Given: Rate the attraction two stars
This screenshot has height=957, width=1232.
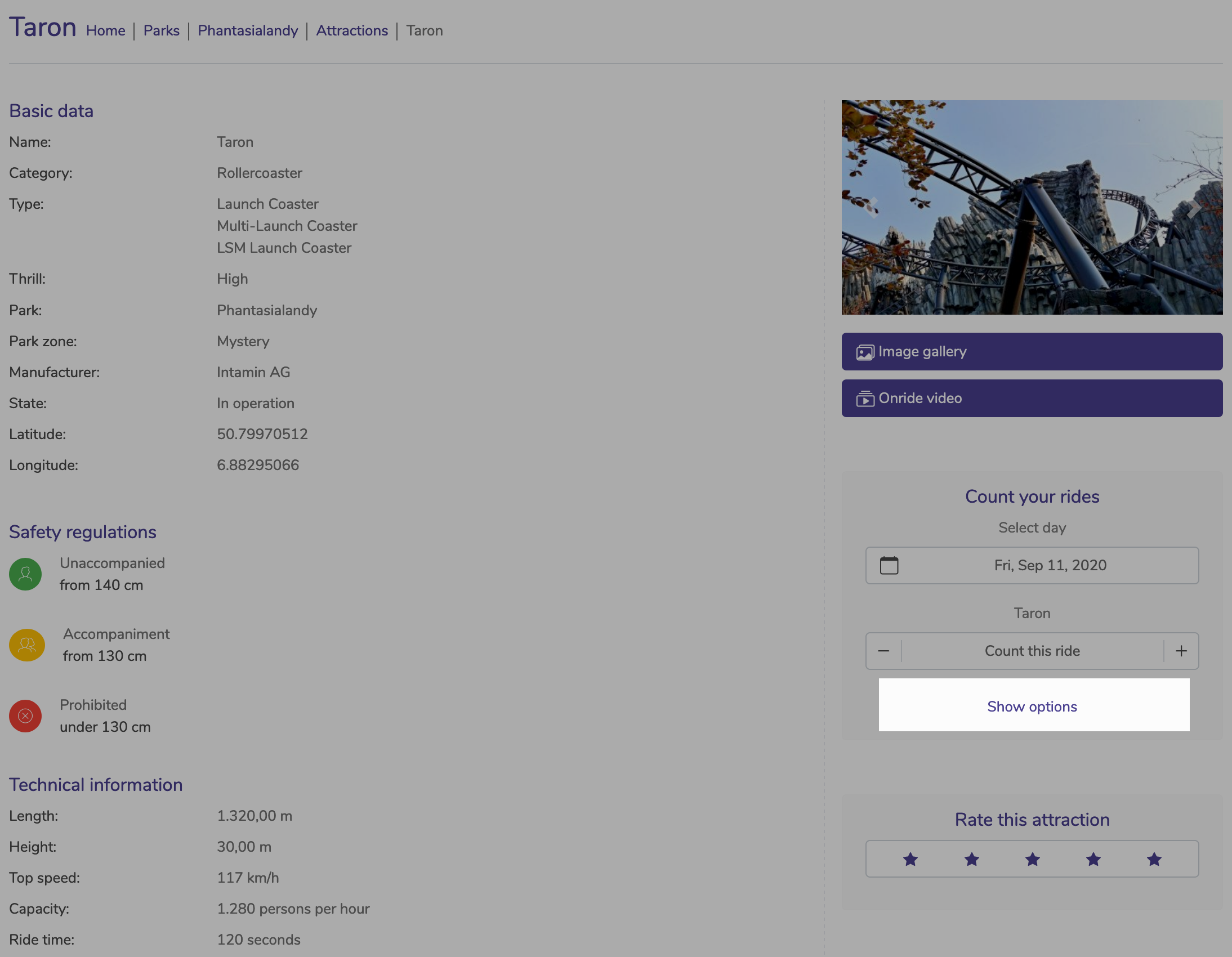Looking at the screenshot, I should coord(971,859).
